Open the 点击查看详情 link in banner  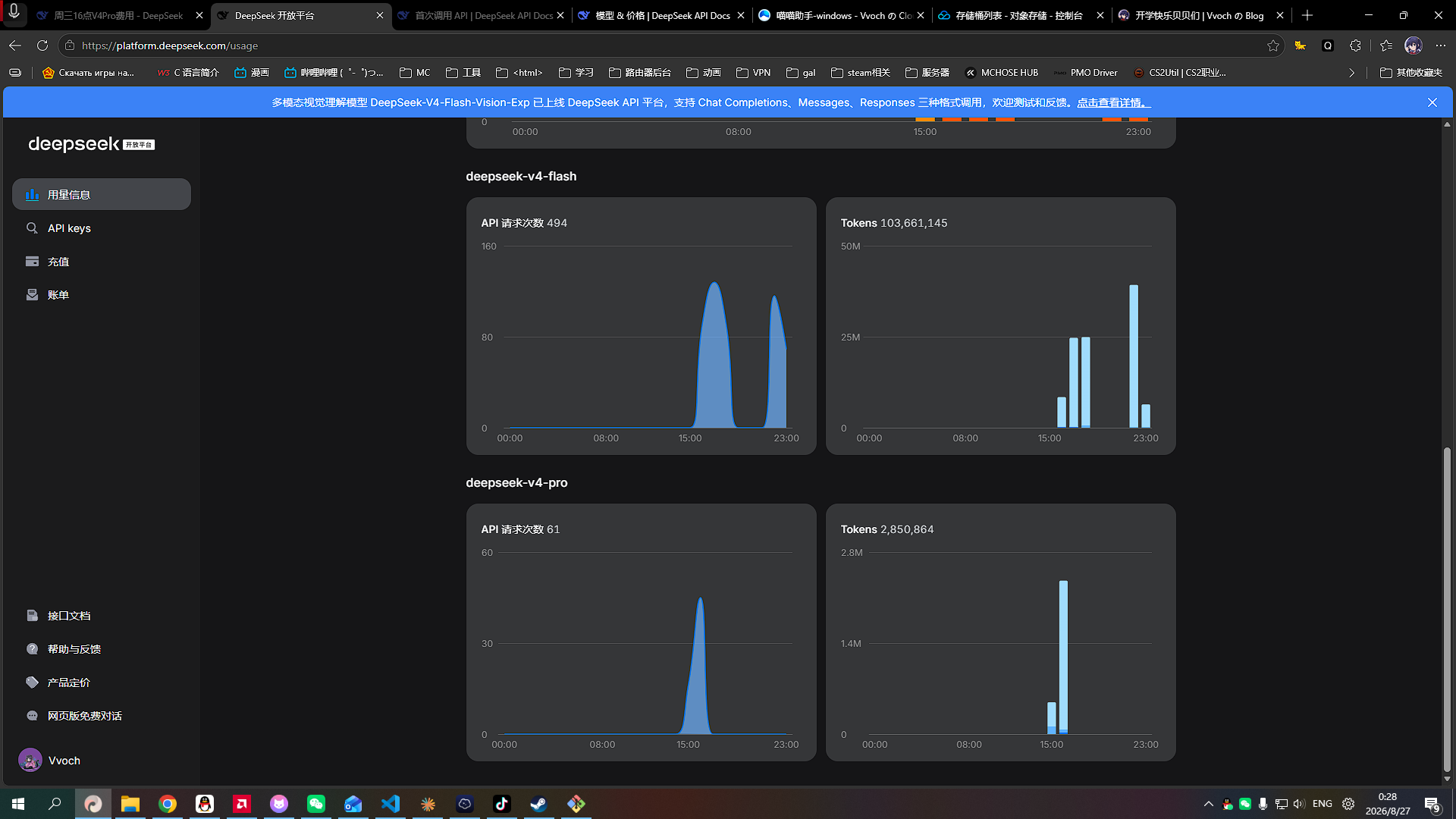(x=1114, y=102)
